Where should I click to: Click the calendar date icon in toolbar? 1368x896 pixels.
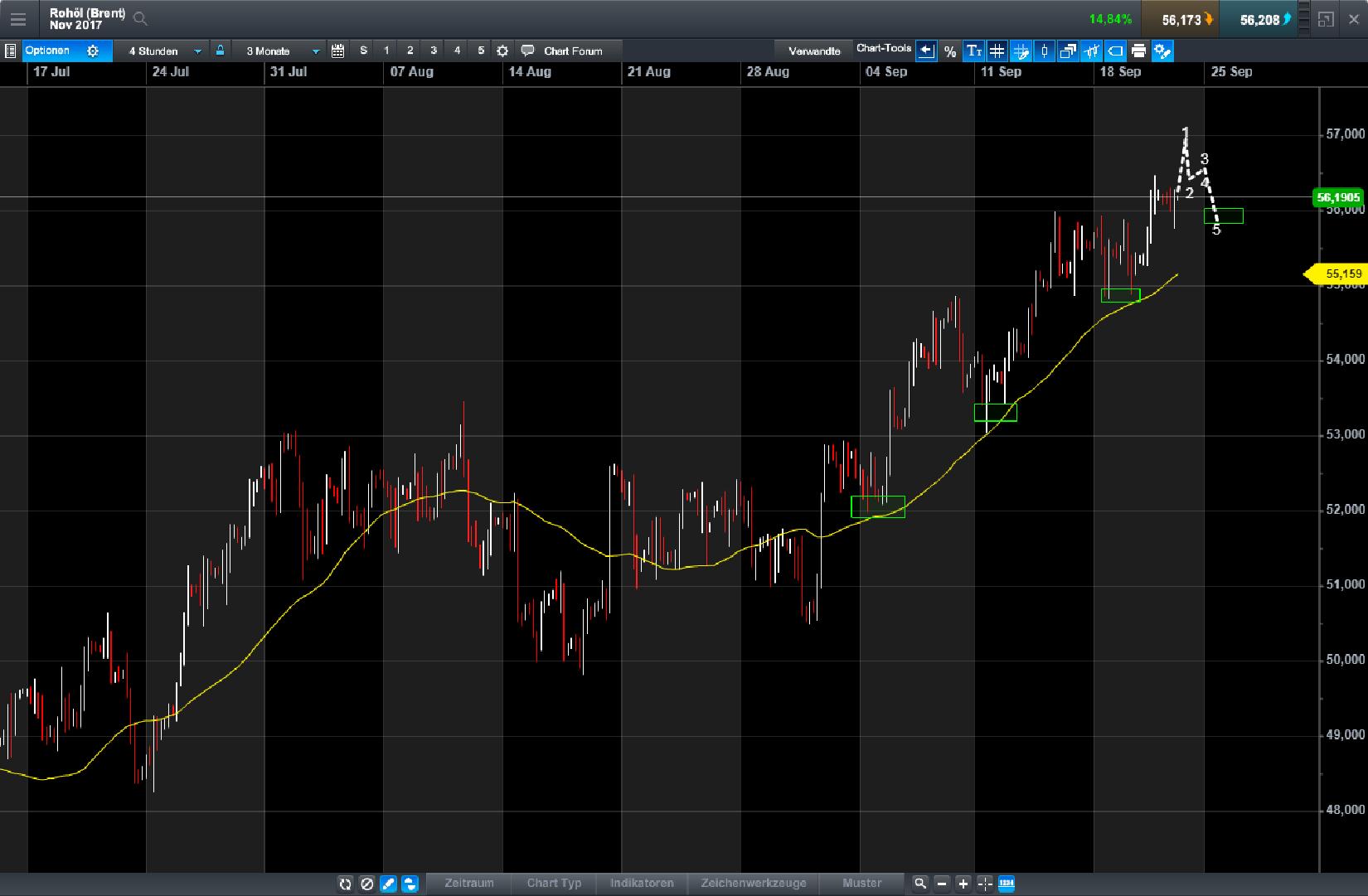pyautogui.click(x=337, y=51)
